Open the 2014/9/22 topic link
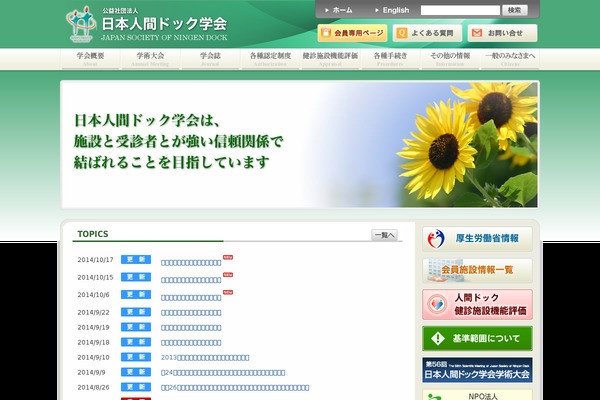Screen dimensions: 600x400 pyautogui.click(x=191, y=313)
